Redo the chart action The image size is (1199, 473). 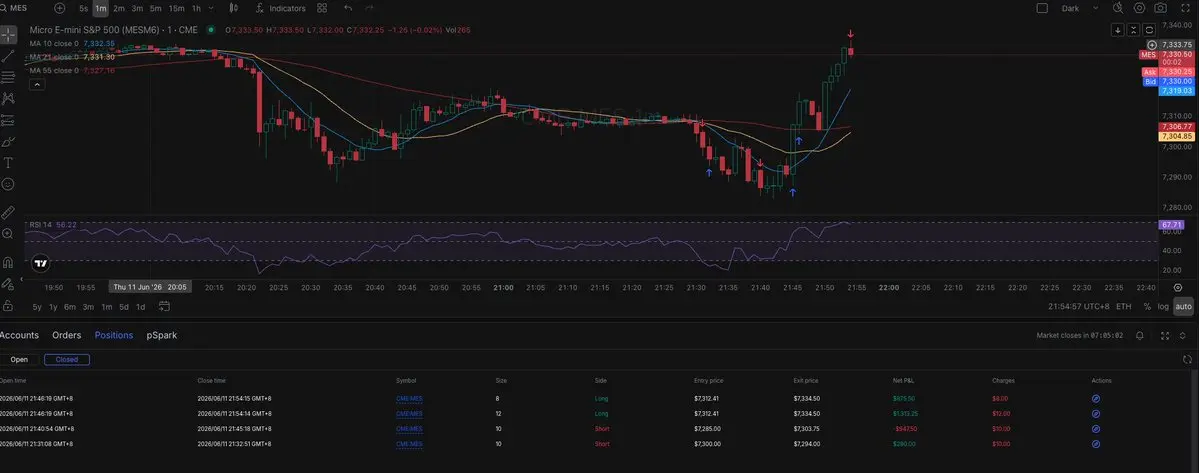coord(370,8)
